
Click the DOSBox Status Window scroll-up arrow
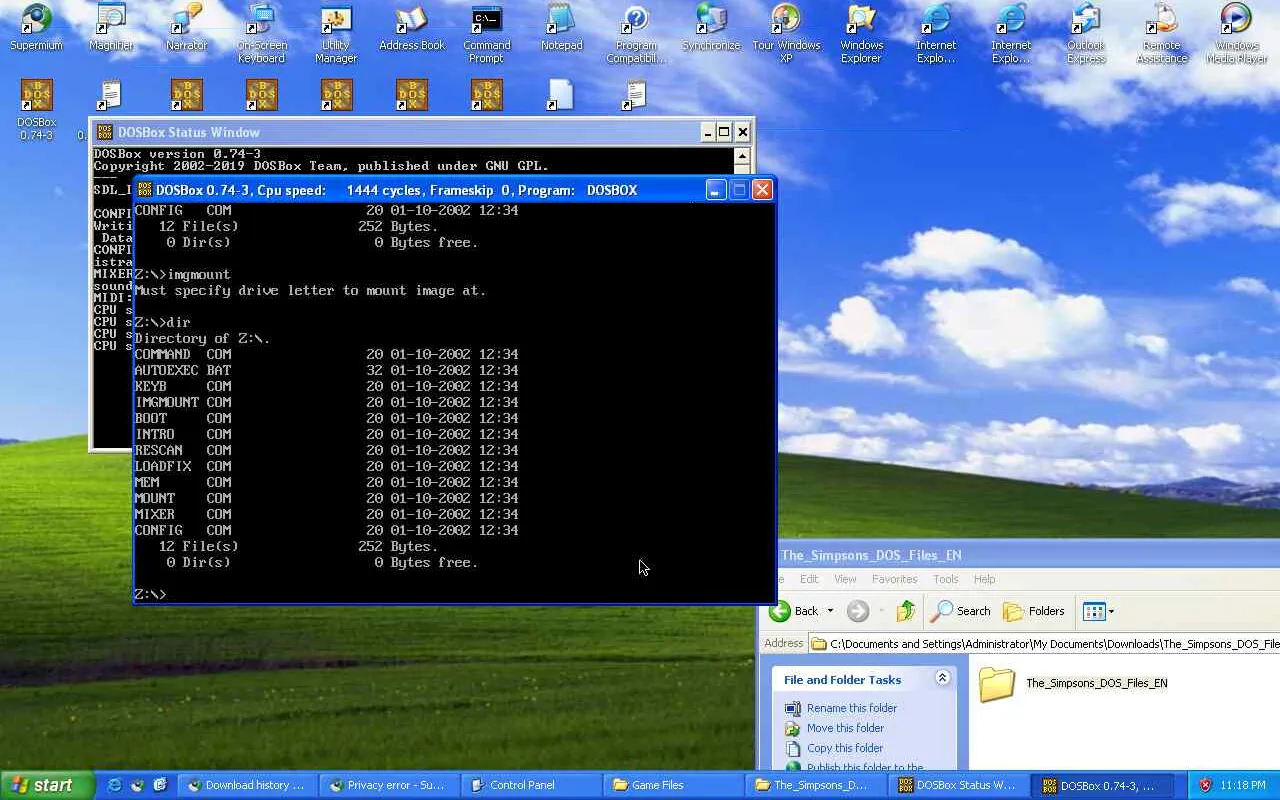point(742,156)
